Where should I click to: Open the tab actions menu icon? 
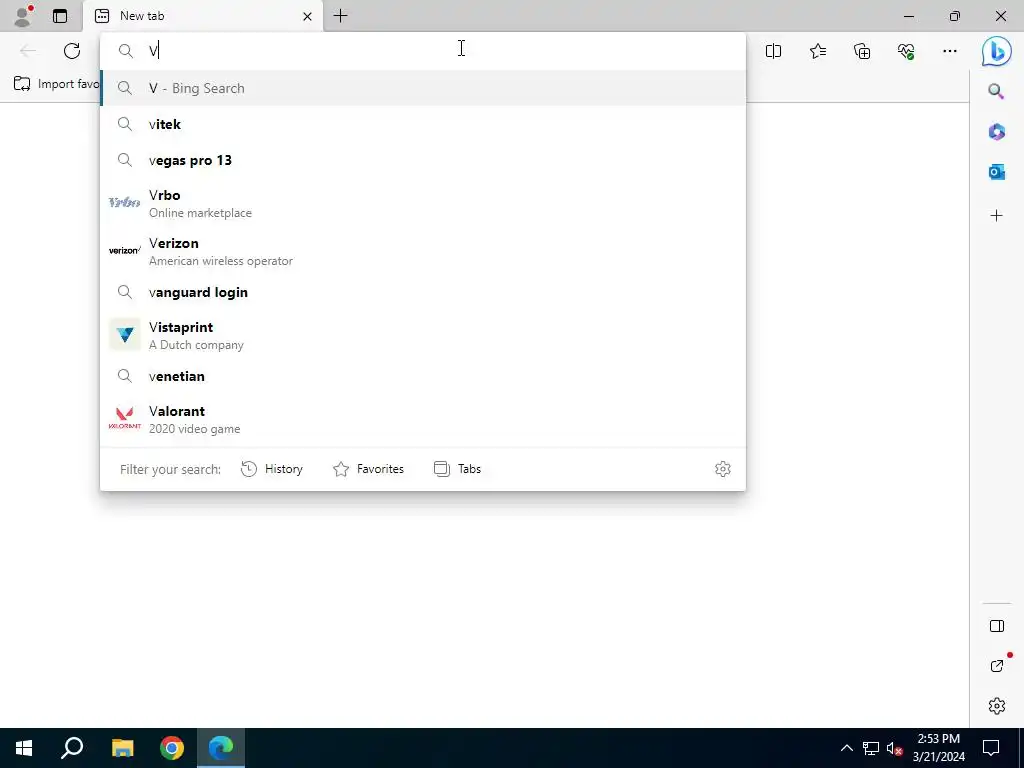click(60, 16)
